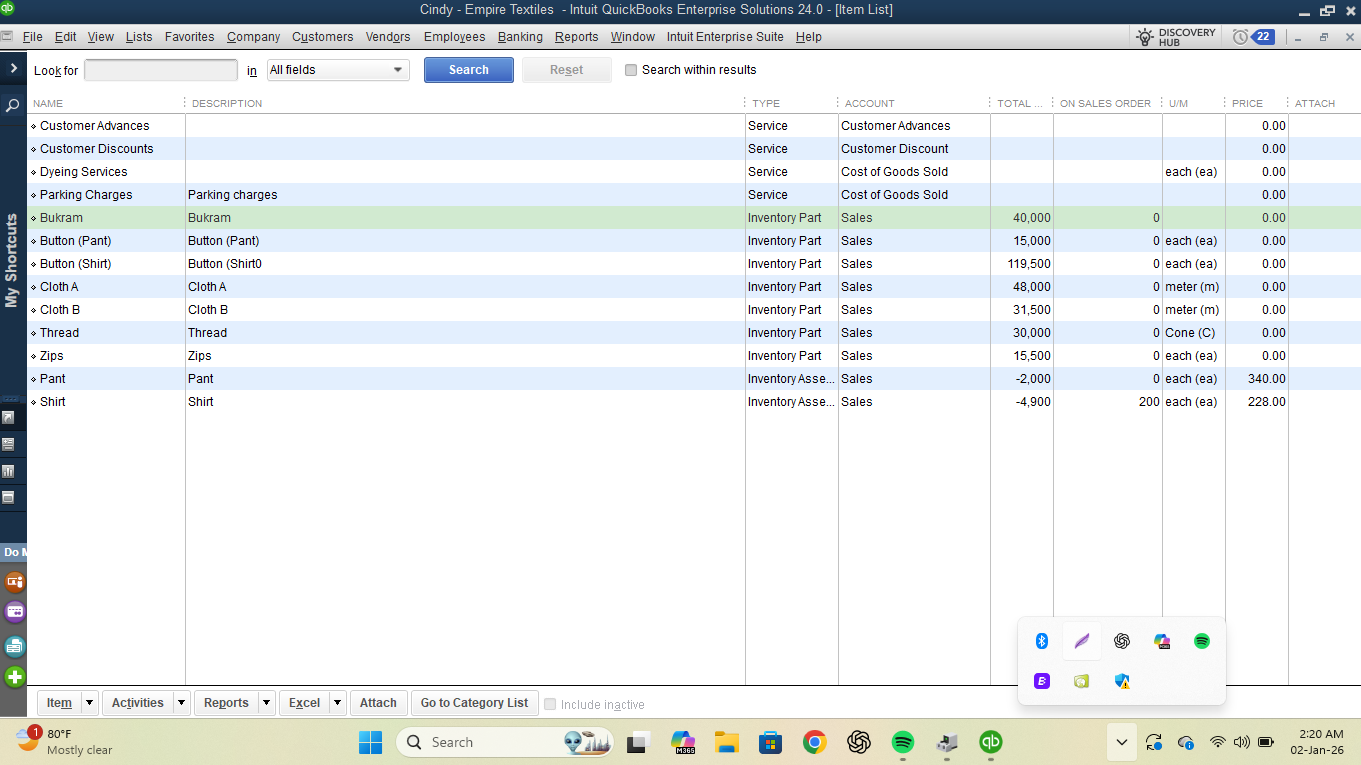Open Windows Security shield with warning

(1121, 681)
